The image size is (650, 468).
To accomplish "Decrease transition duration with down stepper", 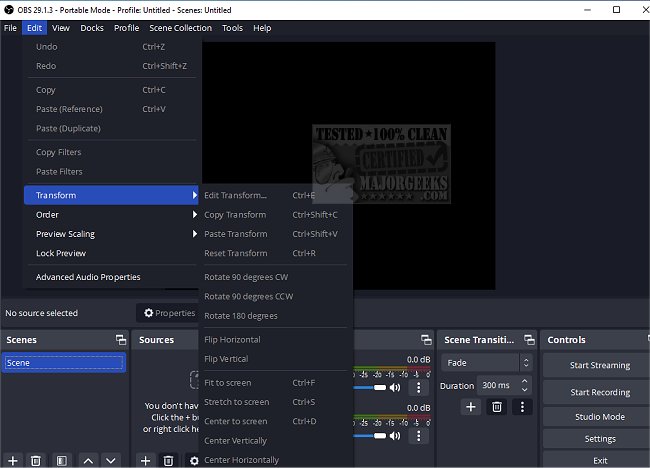I will point(524,390).
